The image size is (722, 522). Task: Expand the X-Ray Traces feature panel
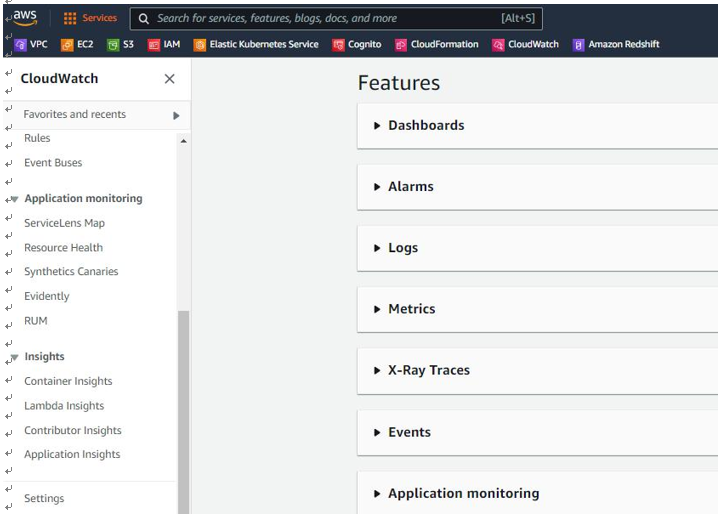pyautogui.click(x=377, y=371)
